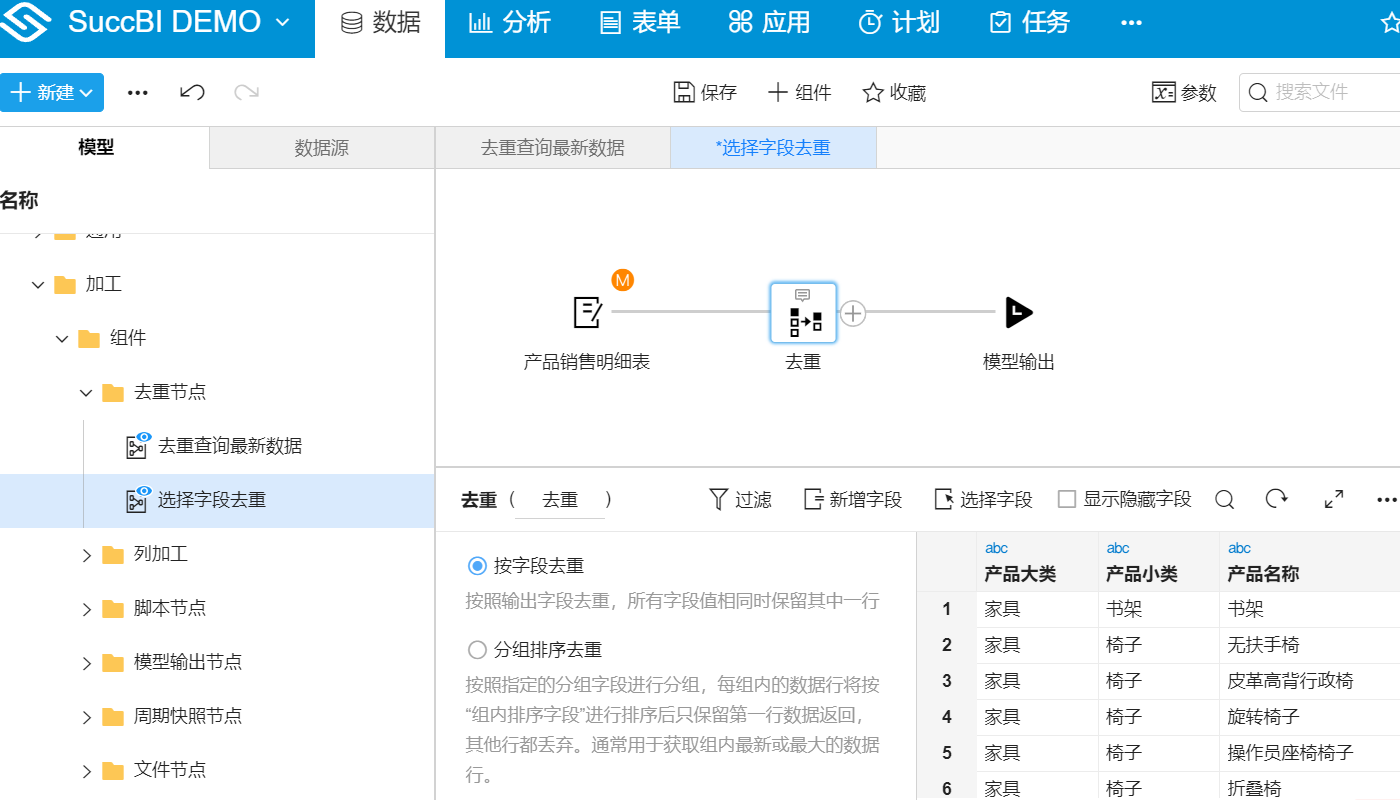Click the 收藏 favorite star icon
Viewport: 1400px width, 800px height.
tap(893, 92)
